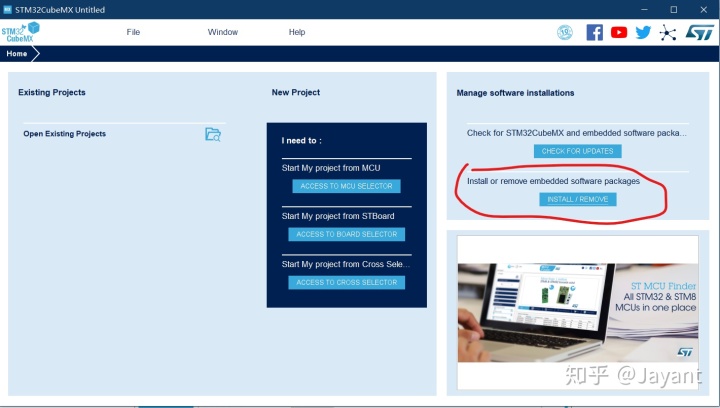This screenshot has height=408, width=720.
Task: Click 'Start My project from Cross Sele...' text
Action: (x=346, y=264)
